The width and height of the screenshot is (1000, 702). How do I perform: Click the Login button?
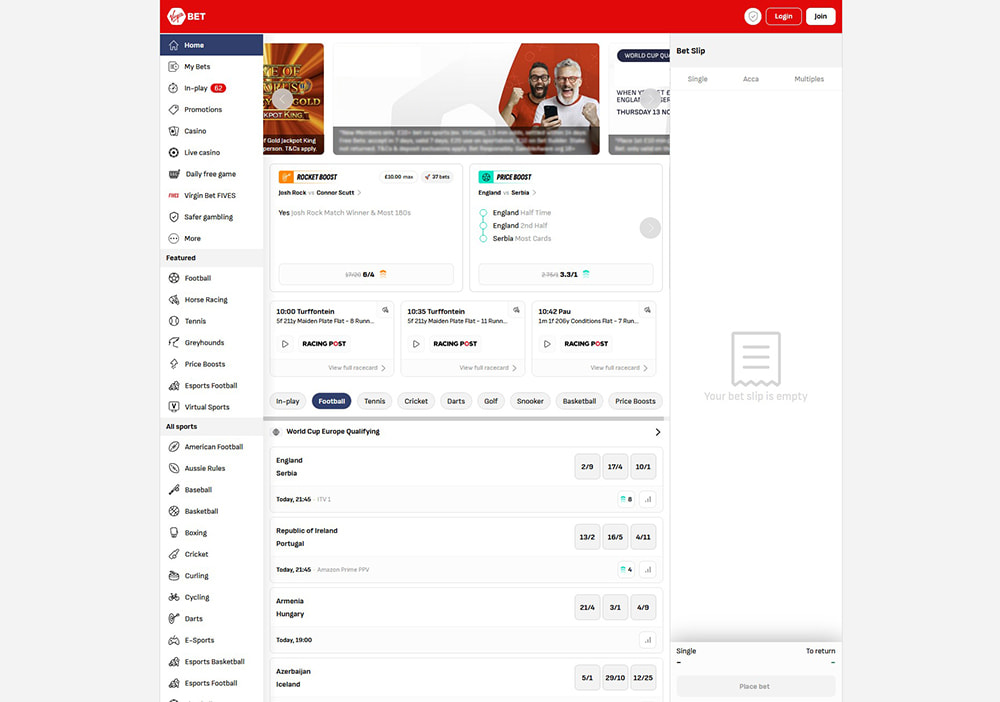(x=783, y=16)
